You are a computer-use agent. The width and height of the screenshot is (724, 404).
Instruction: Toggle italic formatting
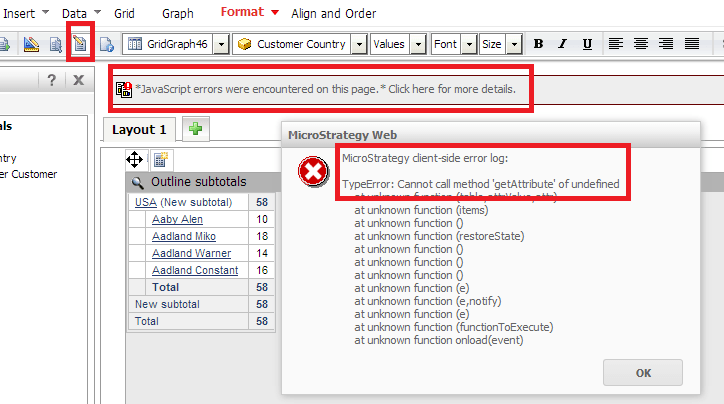click(x=562, y=44)
